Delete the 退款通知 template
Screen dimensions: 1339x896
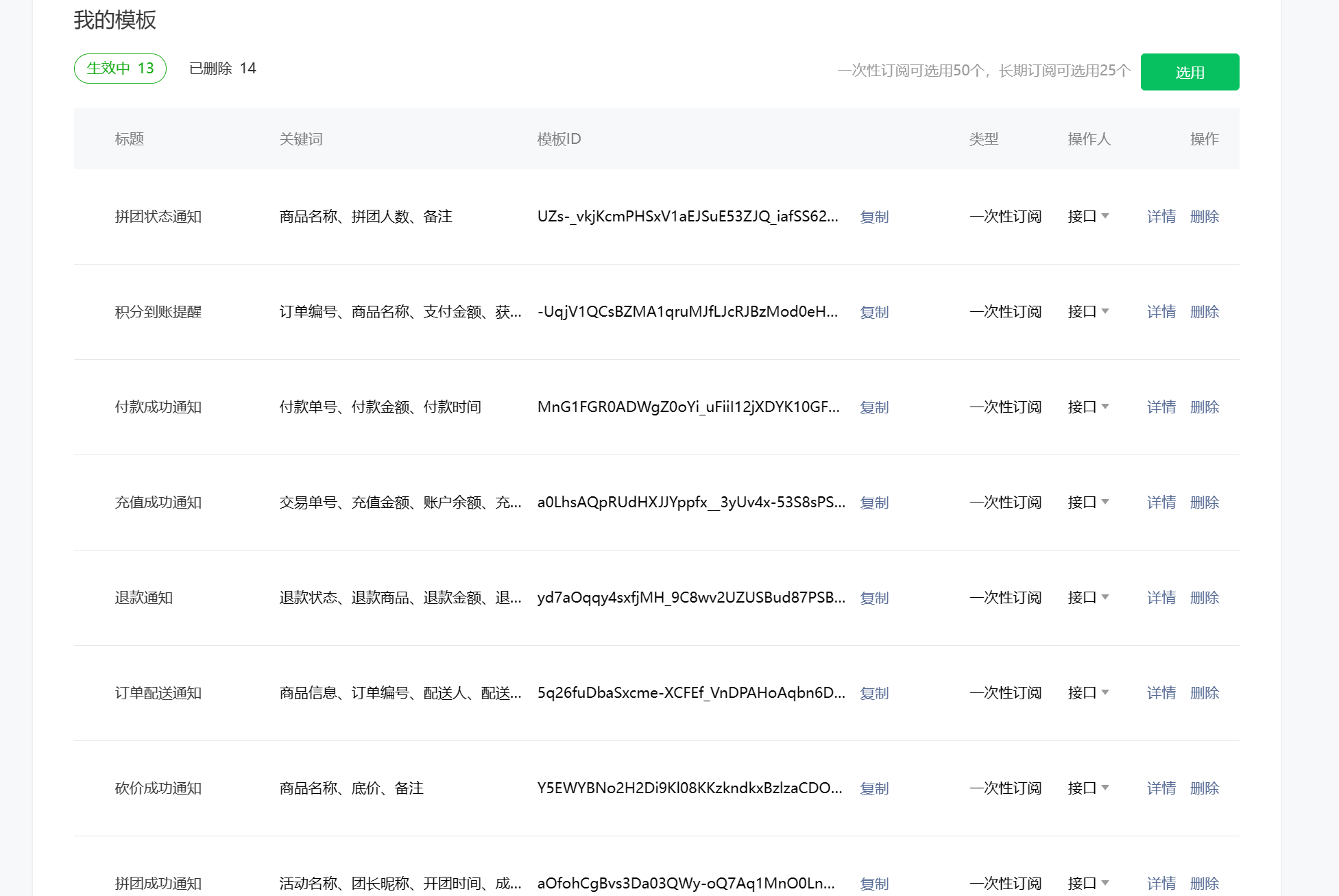click(1205, 598)
